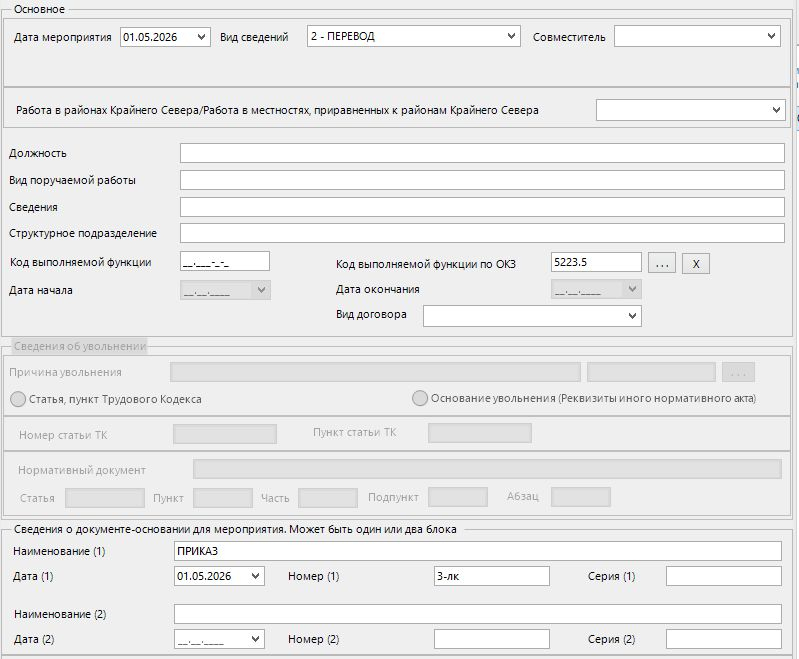This screenshot has width=799, height=659.
Task: Open the Дата (2) date dropdown
Action: click(x=255, y=639)
